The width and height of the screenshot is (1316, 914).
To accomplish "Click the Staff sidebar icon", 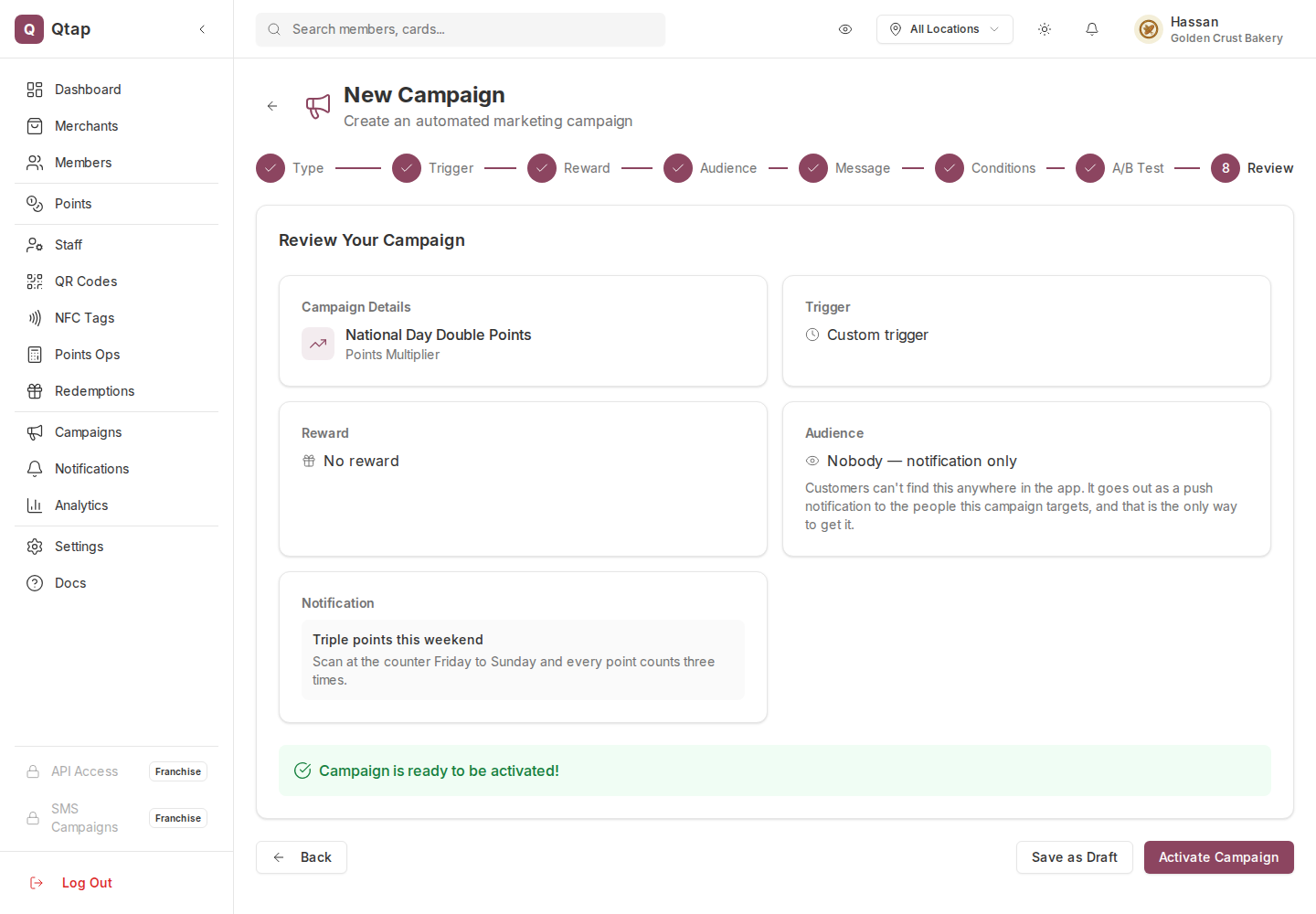I will pos(35,245).
